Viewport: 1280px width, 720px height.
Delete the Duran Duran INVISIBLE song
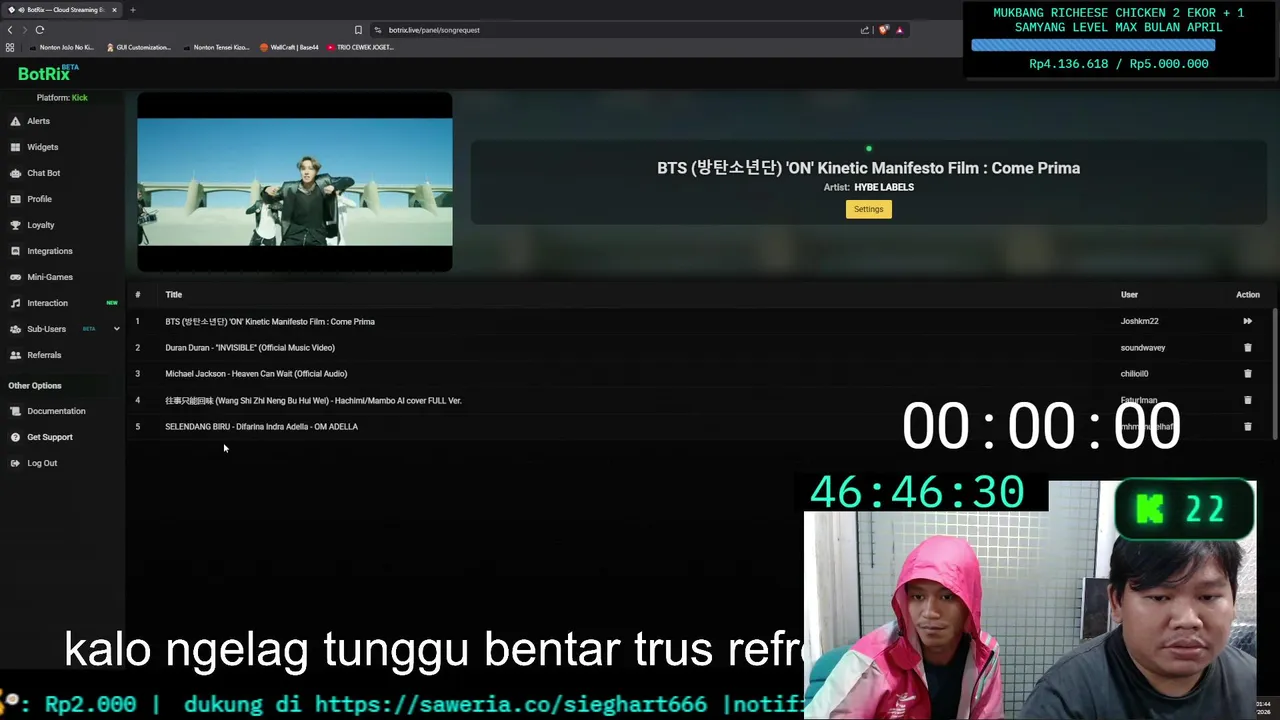(1247, 348)
